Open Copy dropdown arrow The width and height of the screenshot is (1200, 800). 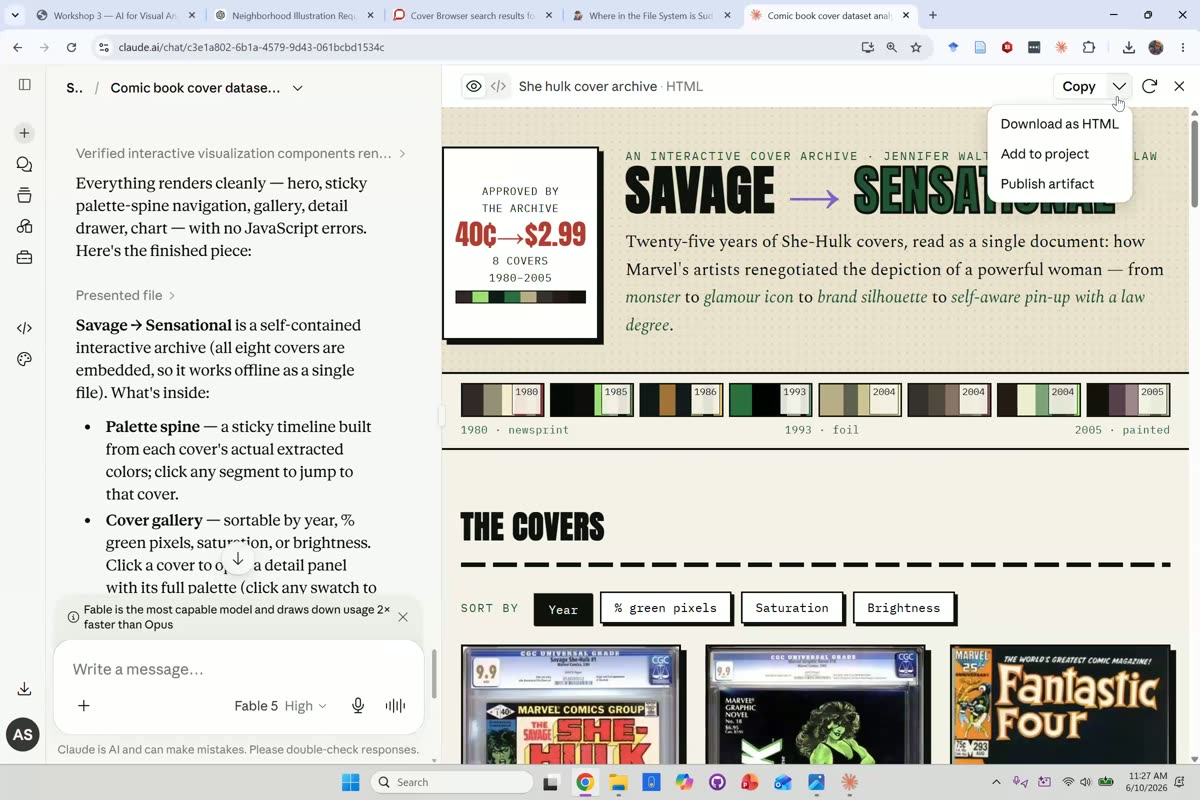[x=1119, y=86]
